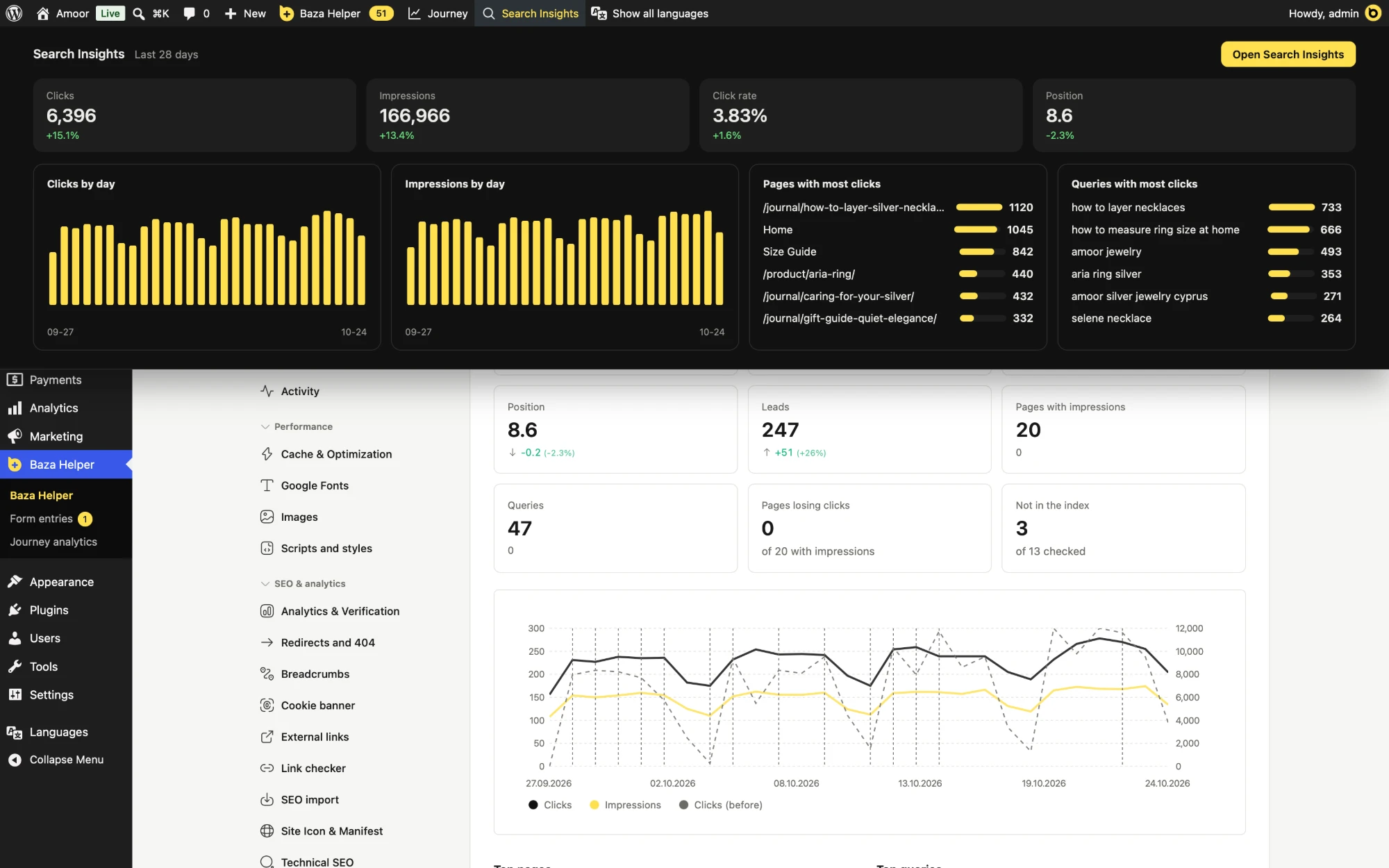Open the Journey admin bar menu
This screenshot has height=868, width=1389.
(438, 13)
